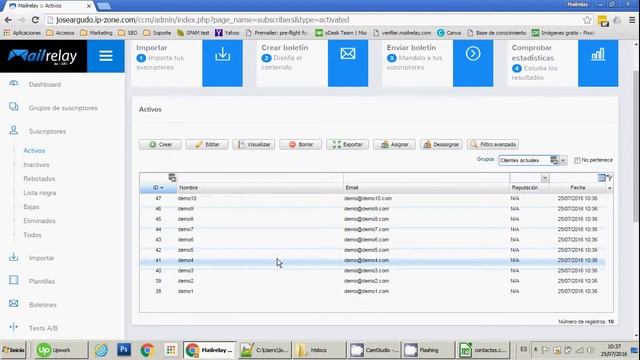Viewport: 640px width, 360px height.
Task: Open Importar in the sidebar
Action: coord(42,258)
